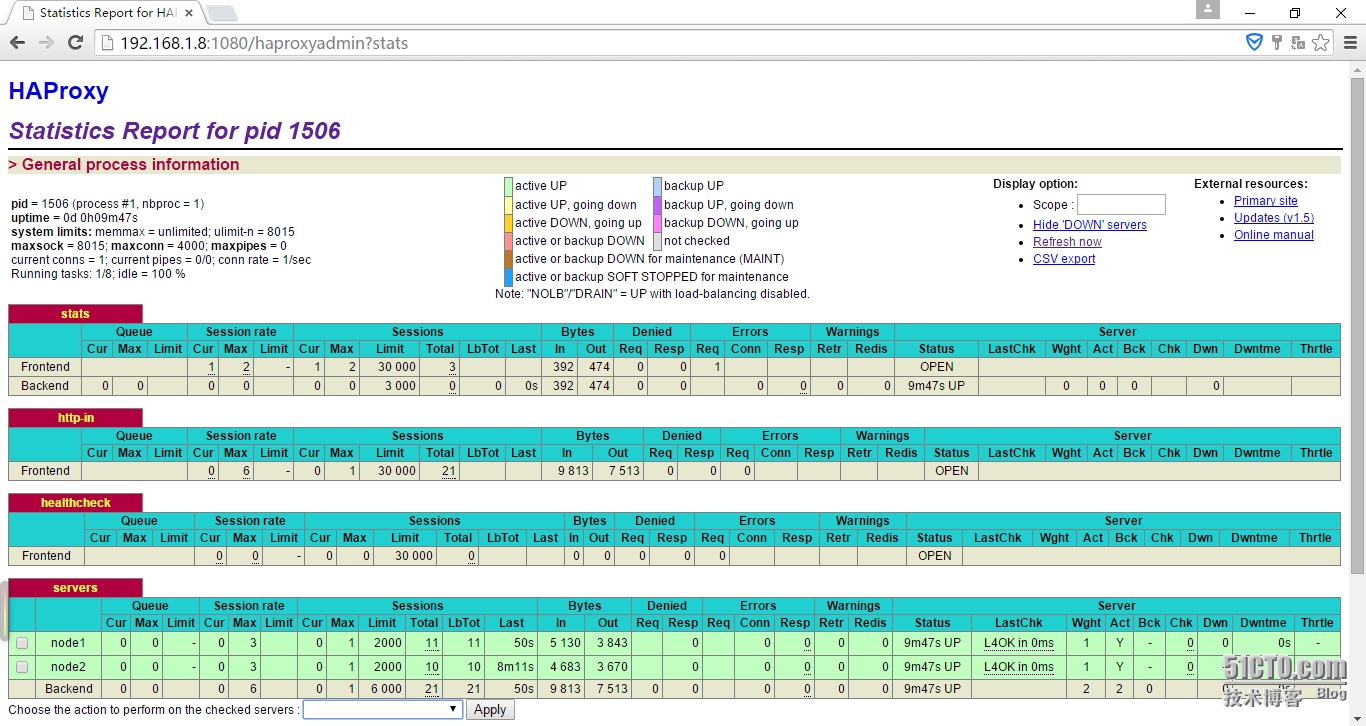The image size is (1366, 726).
Task: Click node2 last session 8m11s
Action: click(517, 667)
